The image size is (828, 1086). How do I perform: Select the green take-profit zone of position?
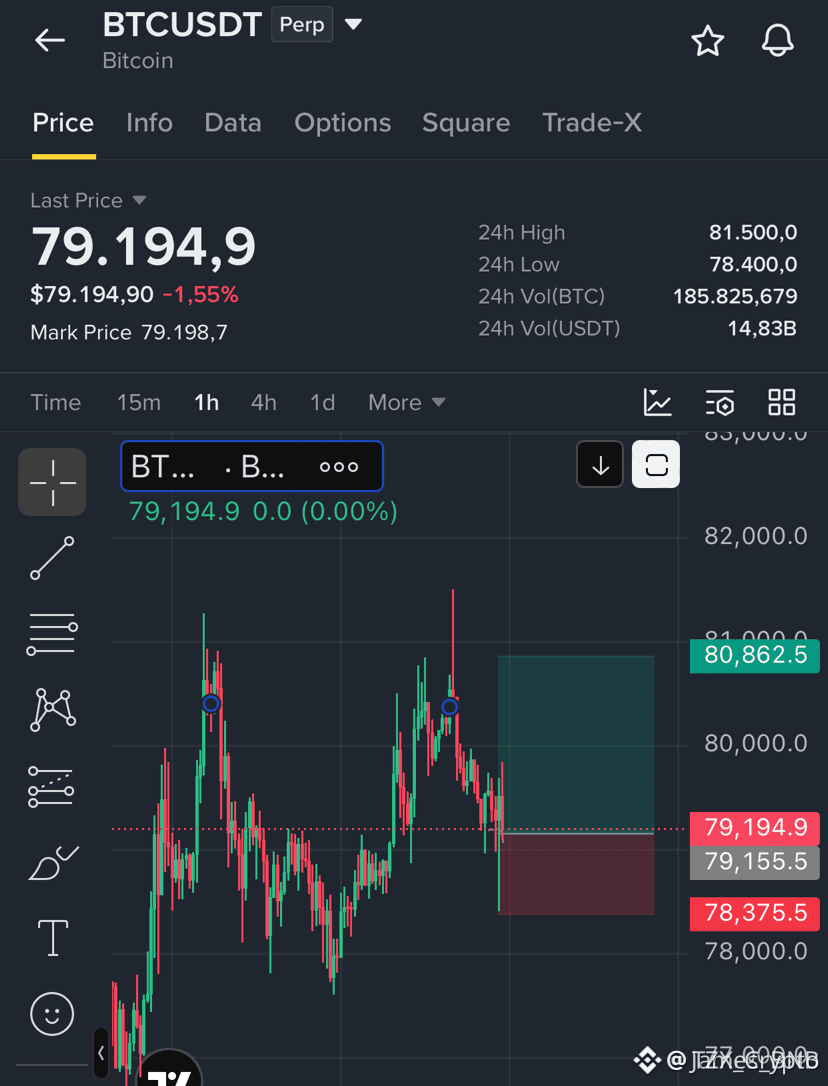576,743
